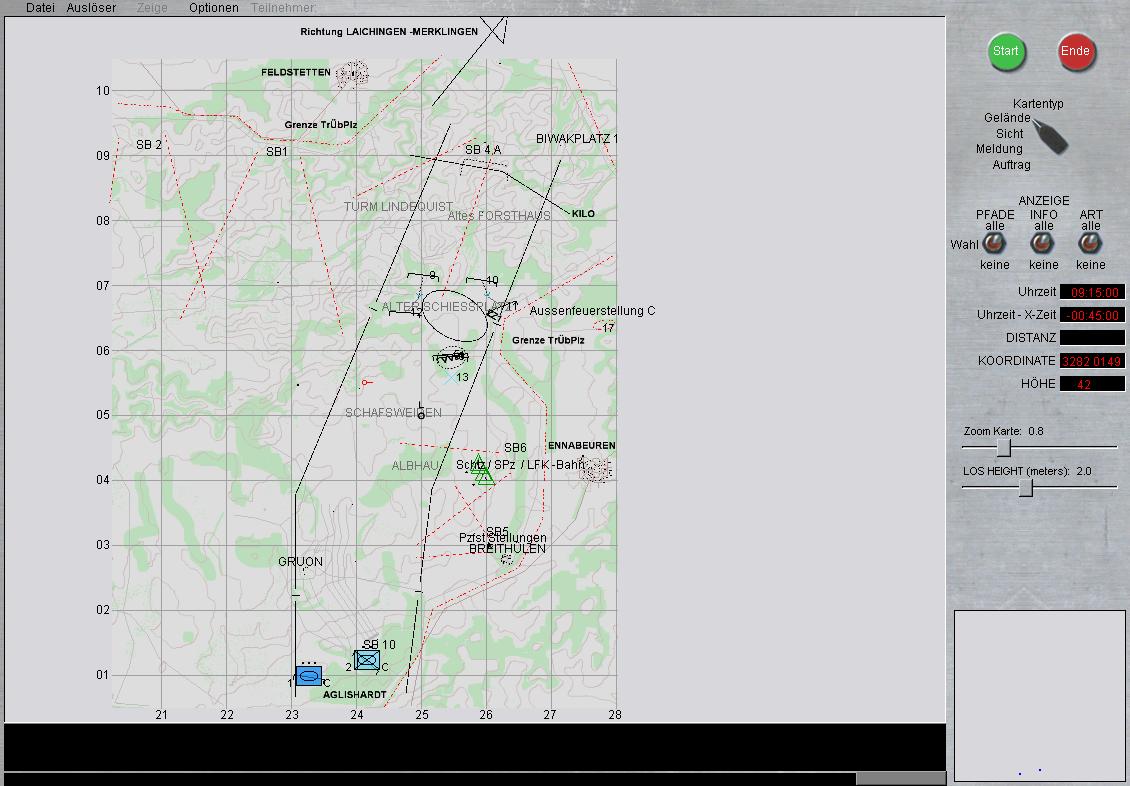Open the Auslöser menu

91,8
